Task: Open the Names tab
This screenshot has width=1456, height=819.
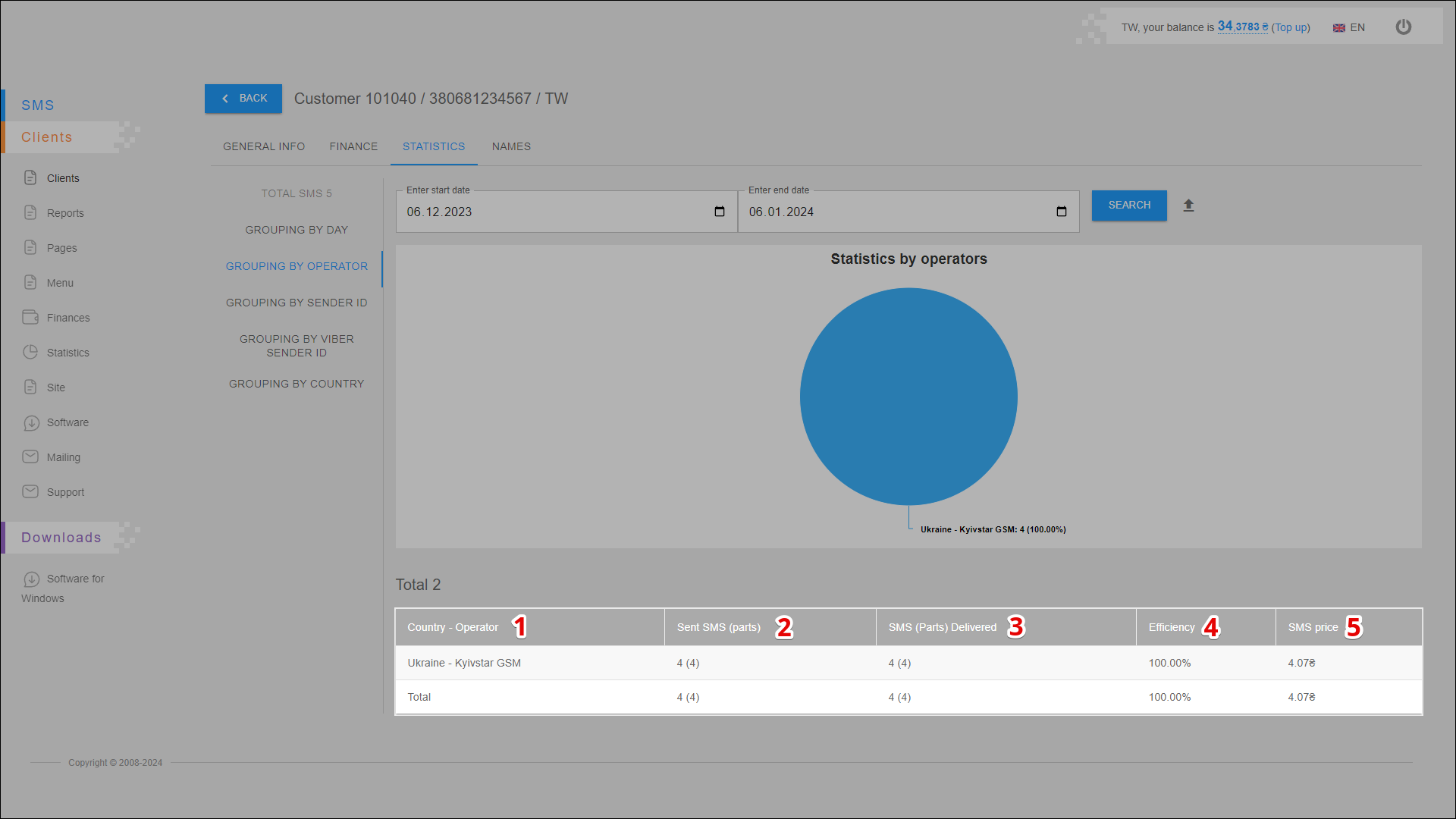Action: pos(511,146)
